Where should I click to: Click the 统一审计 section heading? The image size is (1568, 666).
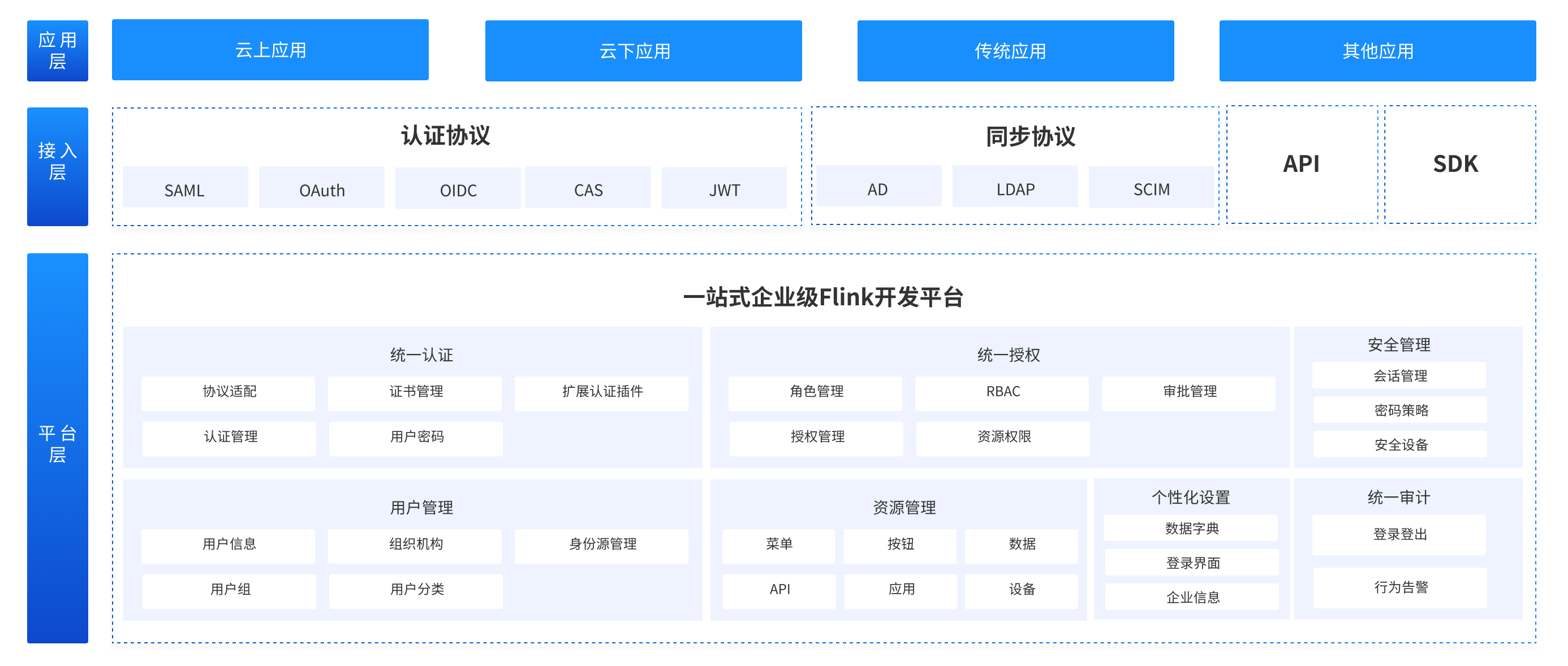[1399, 498]
